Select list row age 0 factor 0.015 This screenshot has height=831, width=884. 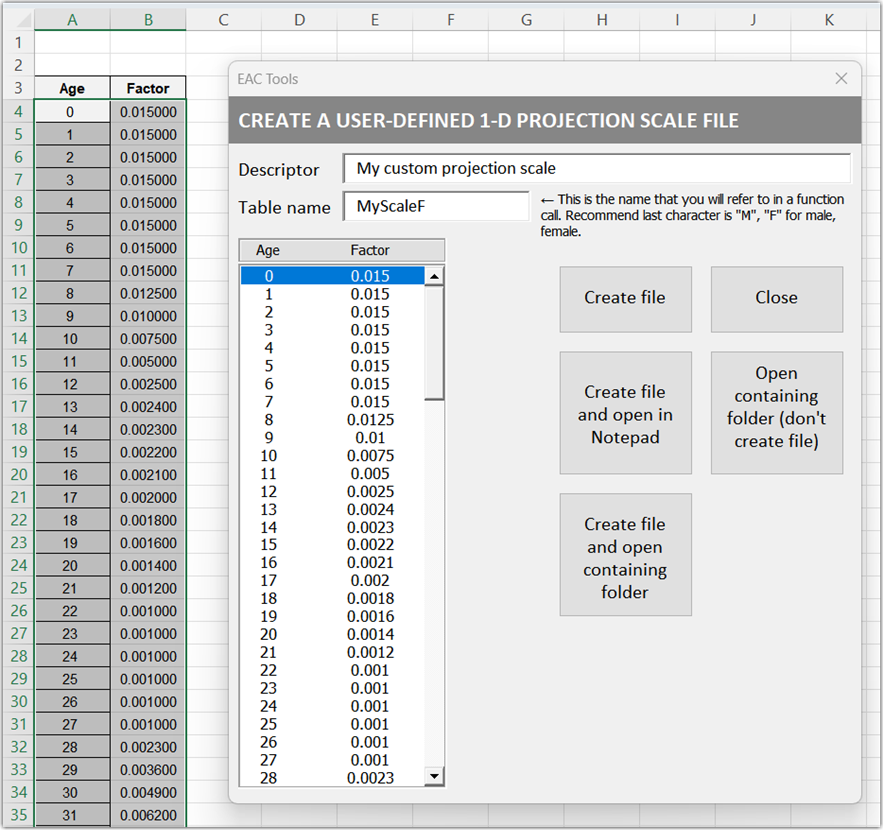click(332, 276)
